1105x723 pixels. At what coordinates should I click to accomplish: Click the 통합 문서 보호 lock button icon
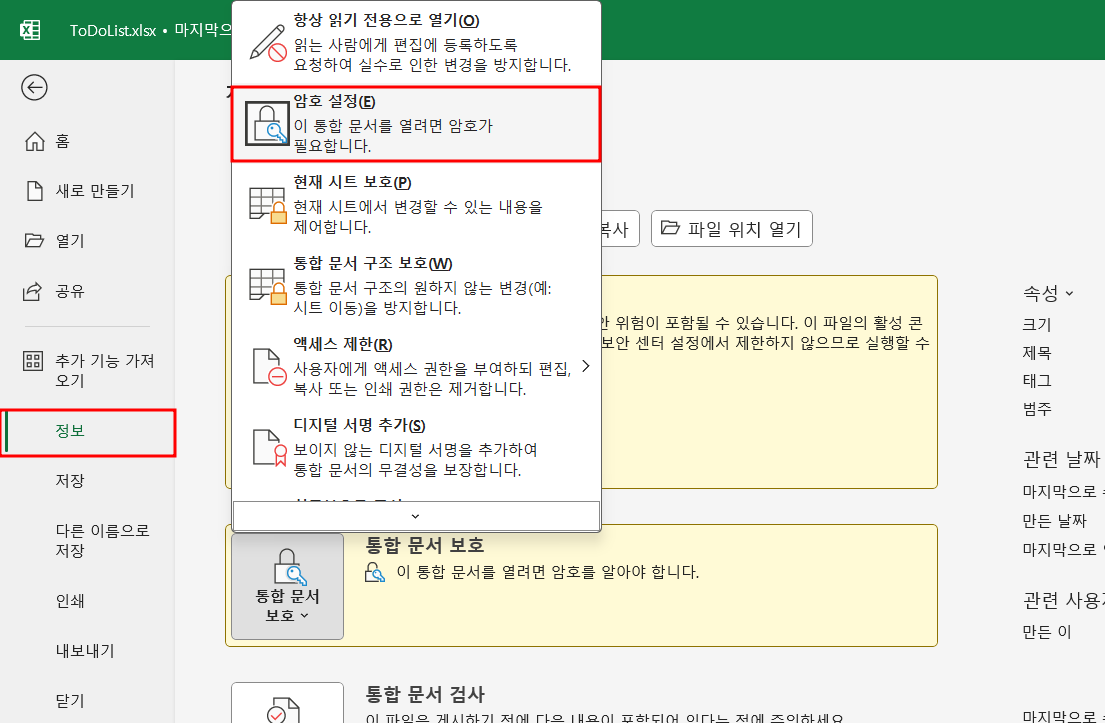click(x=287, y=567)
